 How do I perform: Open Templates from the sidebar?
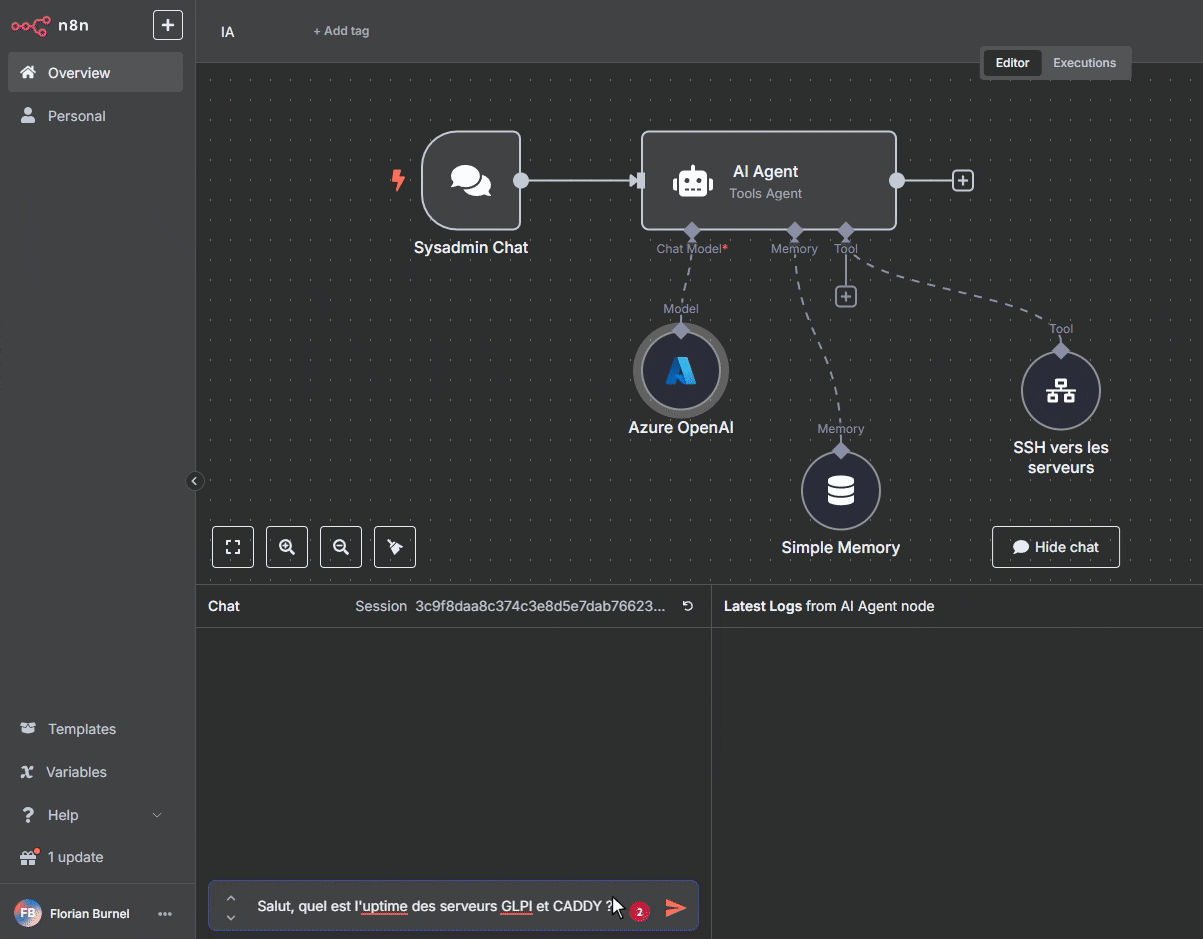pos(81,729)
